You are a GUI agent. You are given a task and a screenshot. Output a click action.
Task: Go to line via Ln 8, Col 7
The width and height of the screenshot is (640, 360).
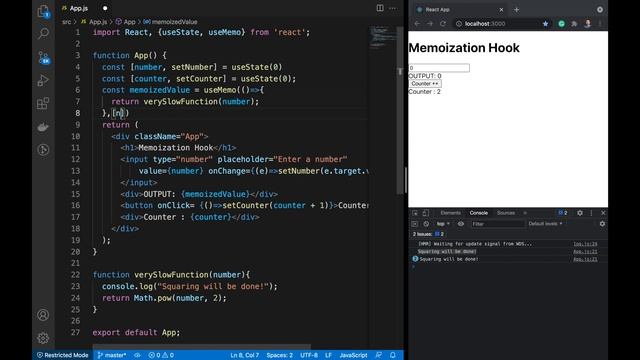click(x=244, y=355)
